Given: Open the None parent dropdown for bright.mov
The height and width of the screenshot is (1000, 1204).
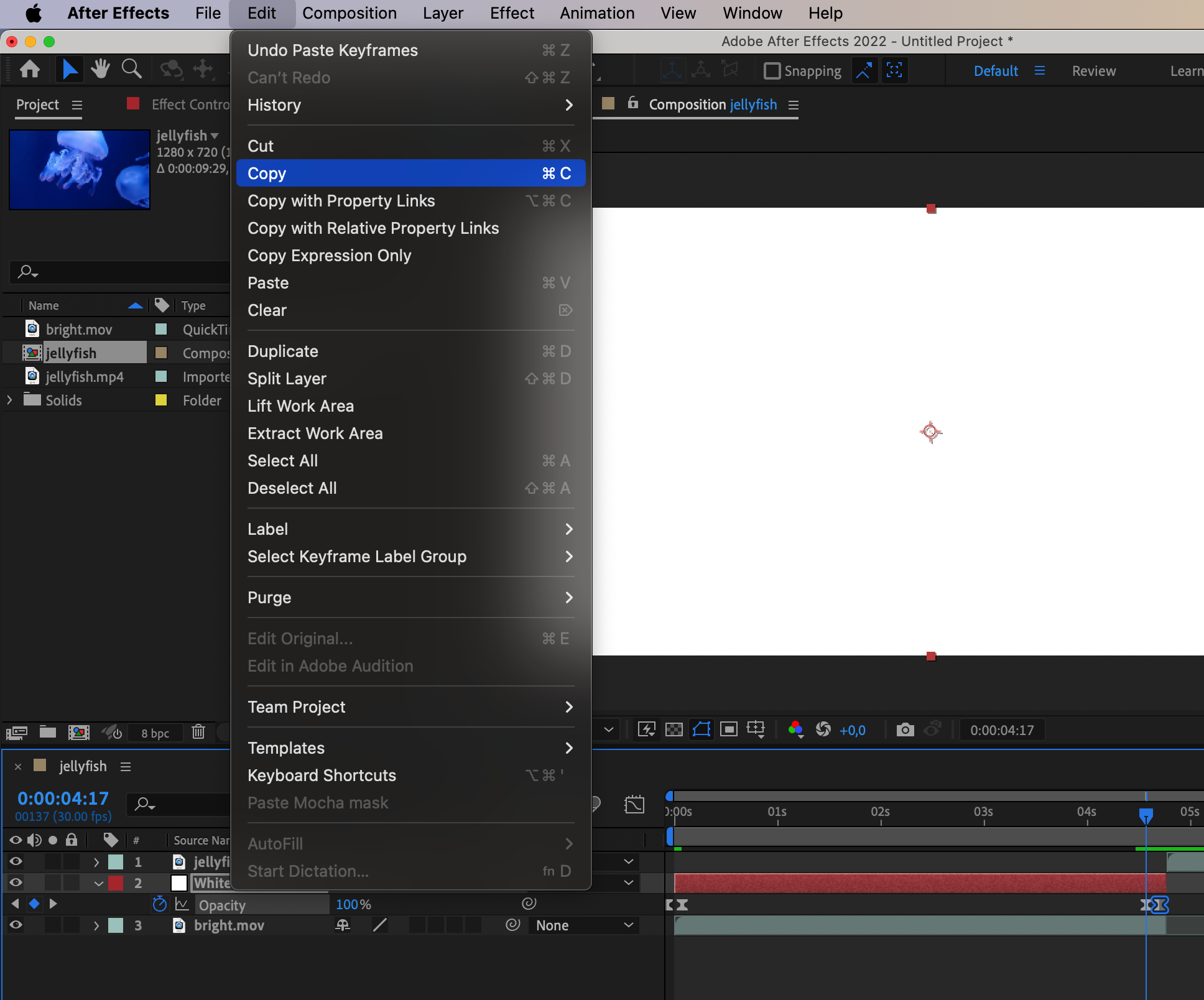Looking at the screenshot, I should click(x=583, y=925).
